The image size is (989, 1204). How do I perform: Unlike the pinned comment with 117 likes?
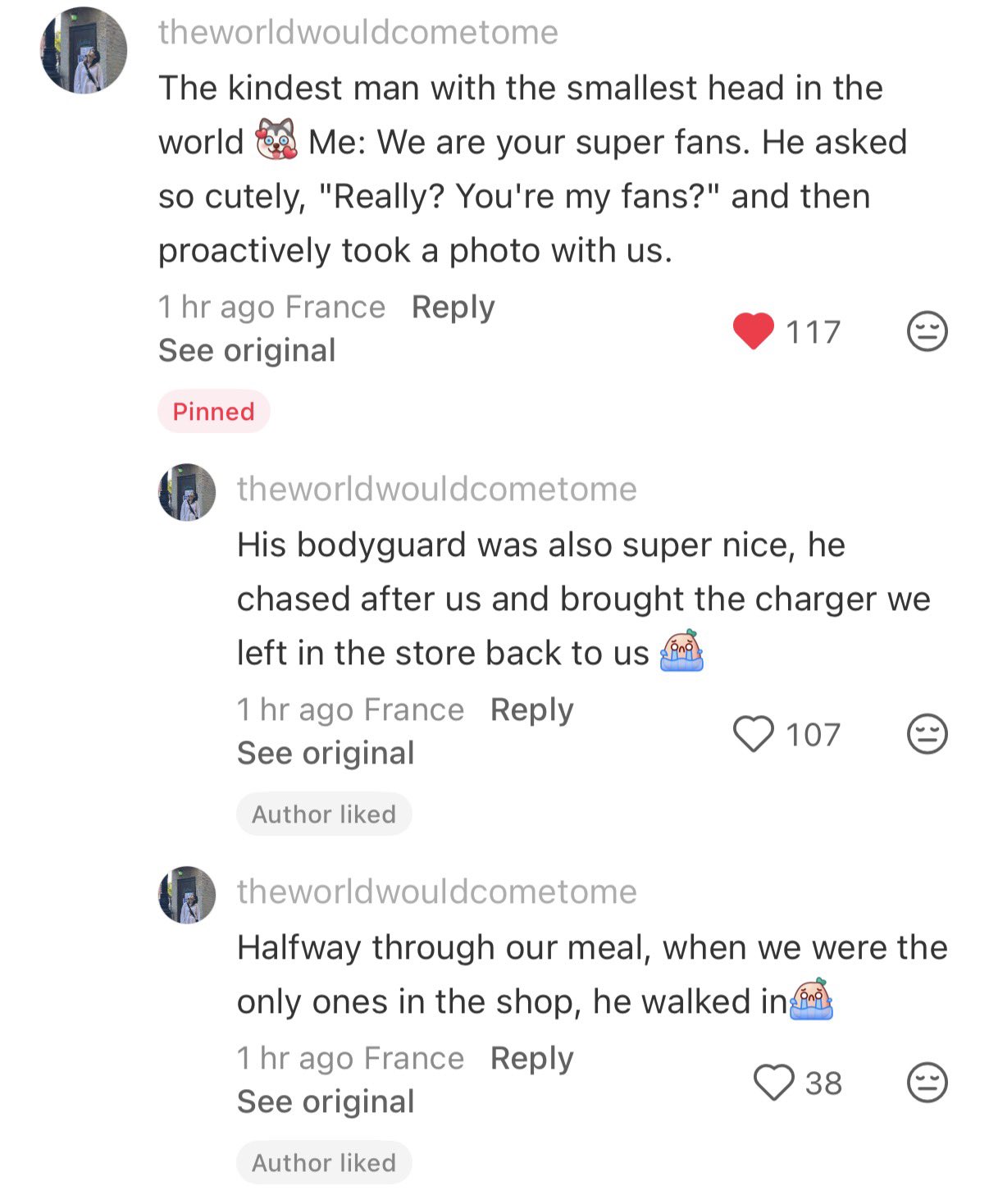click(753, 331)
